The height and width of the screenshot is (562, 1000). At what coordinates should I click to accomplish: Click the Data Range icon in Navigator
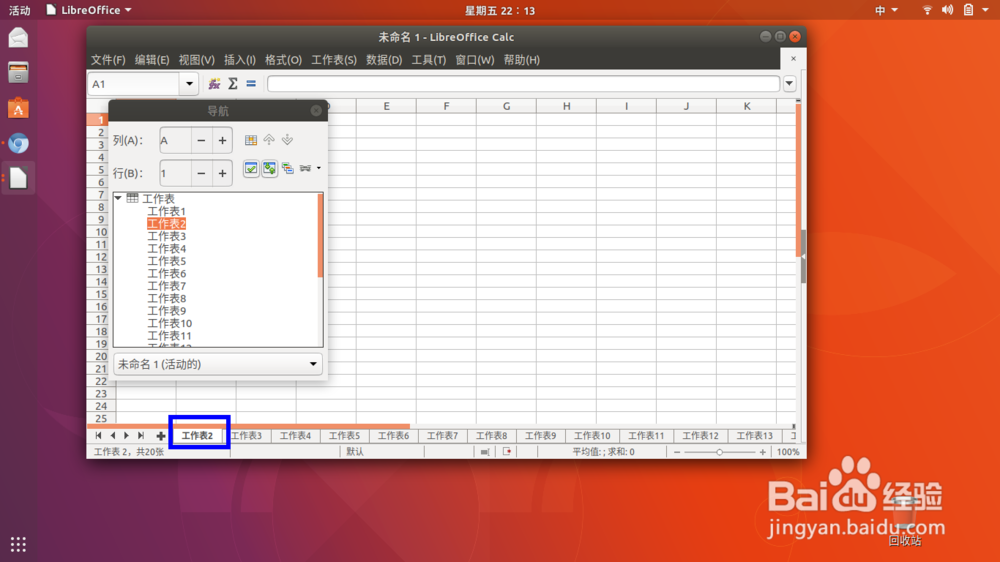tap(251, 140)
